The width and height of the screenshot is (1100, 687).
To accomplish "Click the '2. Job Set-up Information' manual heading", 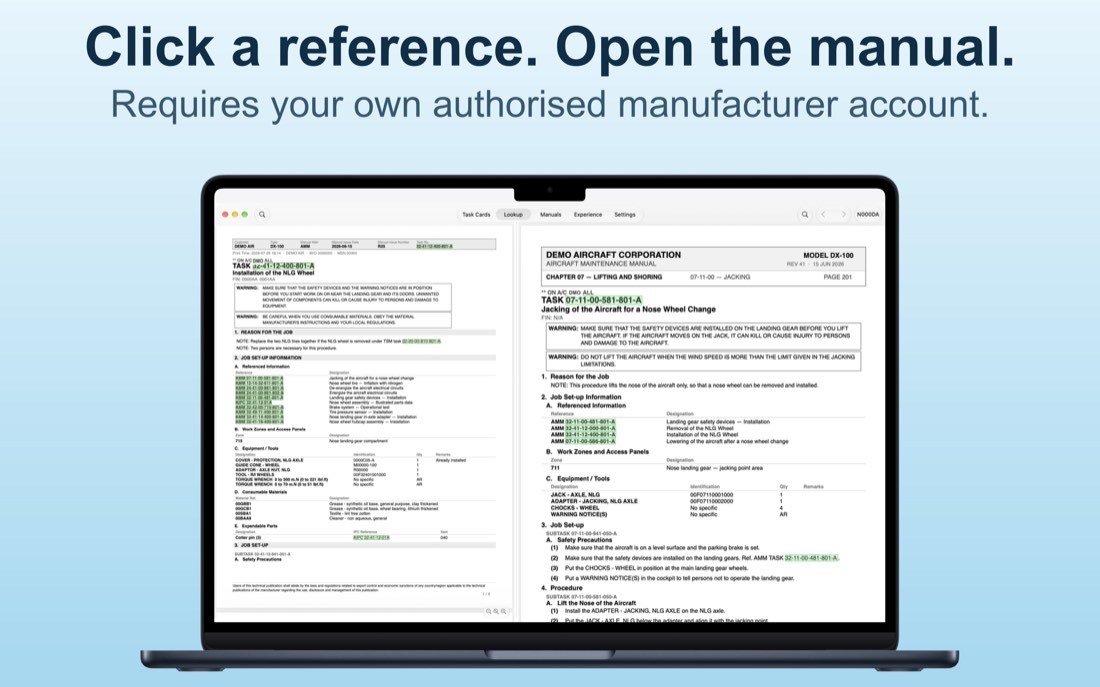I will (581, 397).
